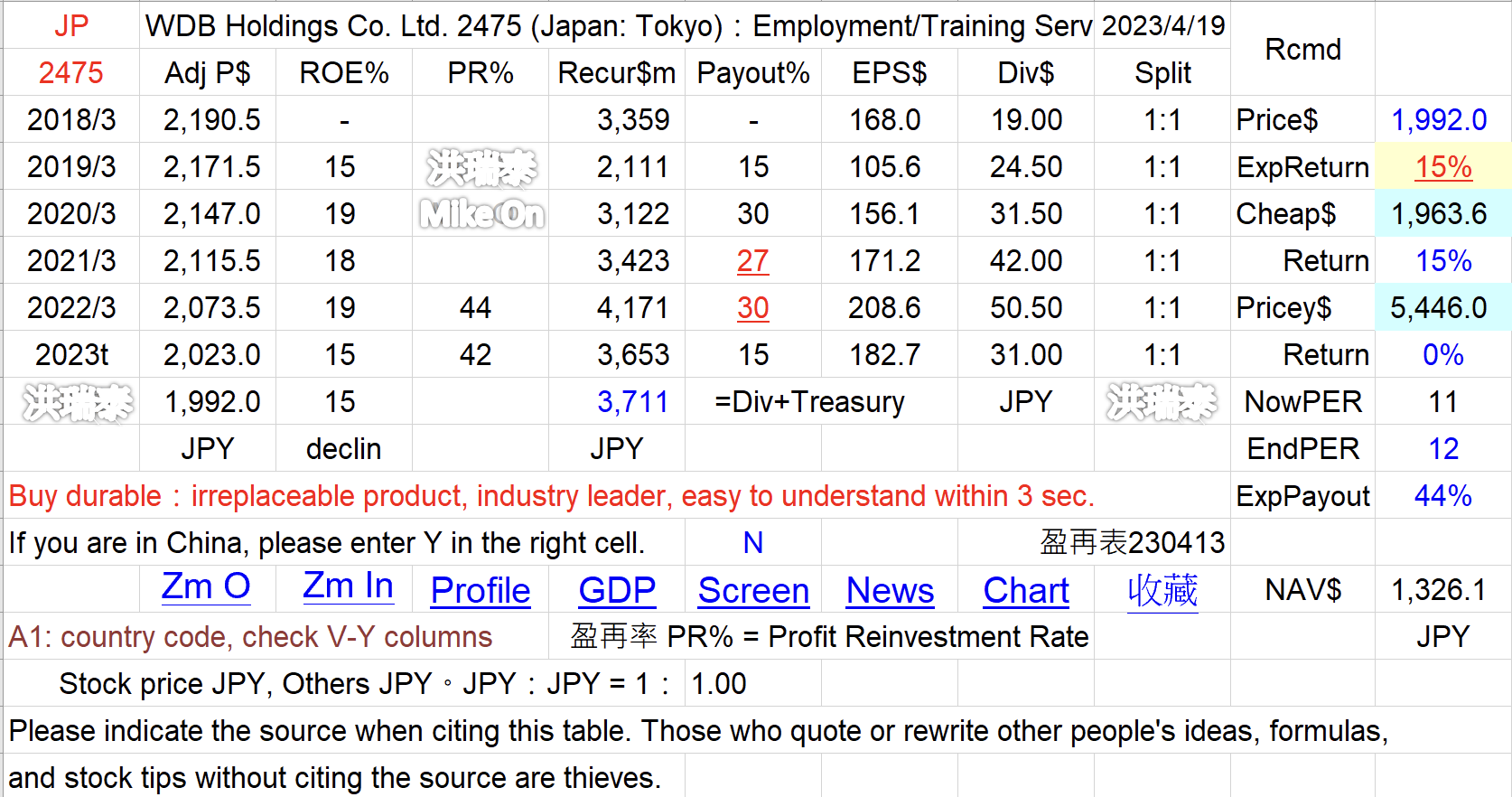
Task: Open the Chart link
Action: 1026,591
